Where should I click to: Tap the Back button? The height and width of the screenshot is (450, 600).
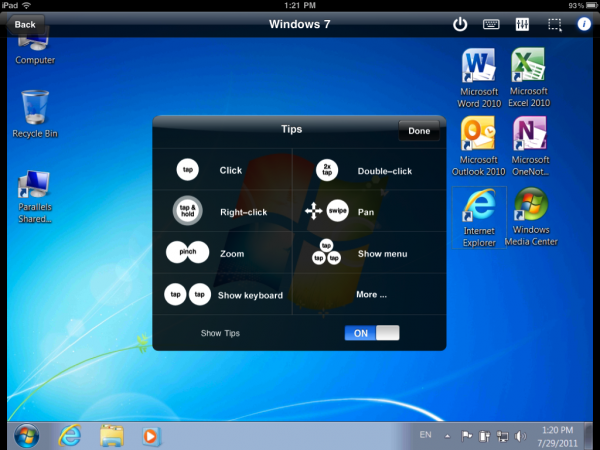click(25, 24)
